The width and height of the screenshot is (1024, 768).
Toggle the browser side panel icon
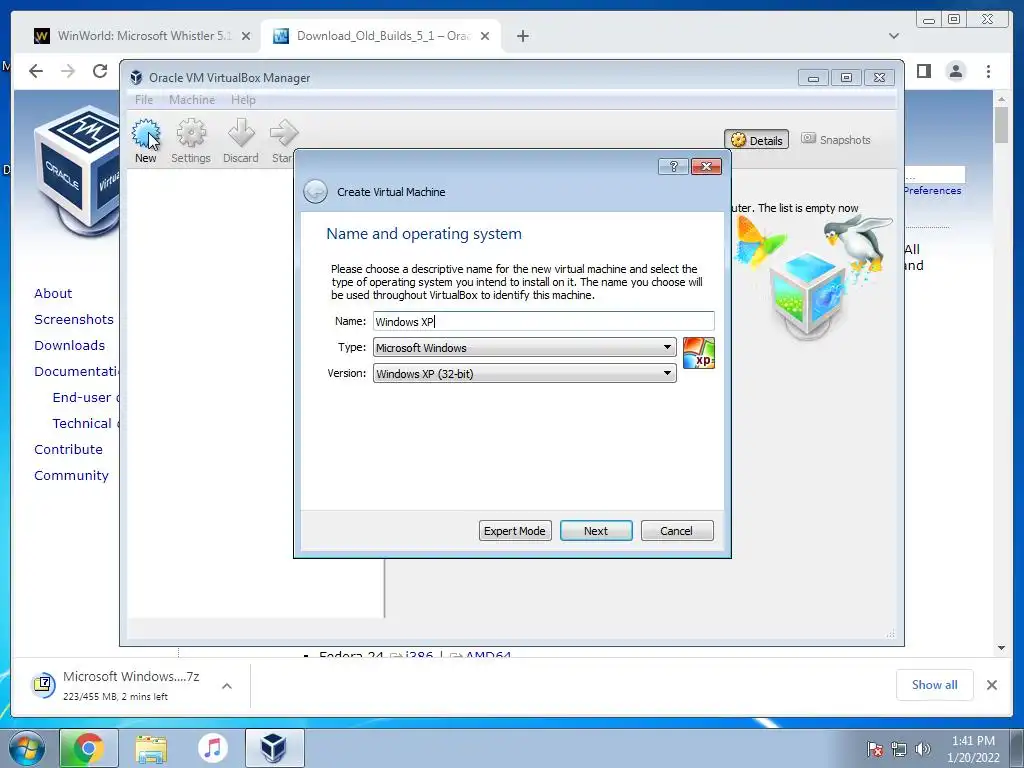[923, 71]
